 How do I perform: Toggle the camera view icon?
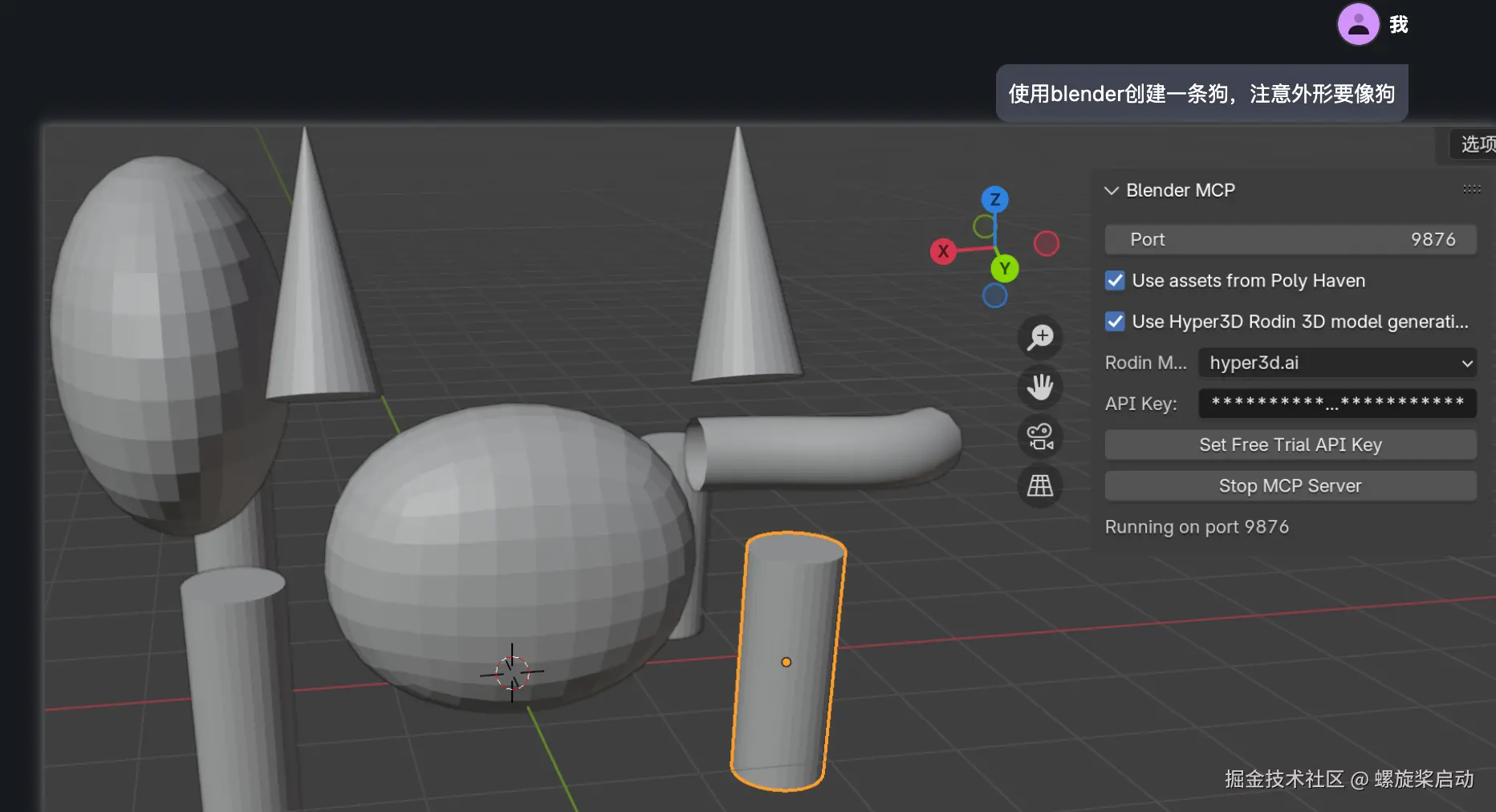click(x=1039, y=437)
